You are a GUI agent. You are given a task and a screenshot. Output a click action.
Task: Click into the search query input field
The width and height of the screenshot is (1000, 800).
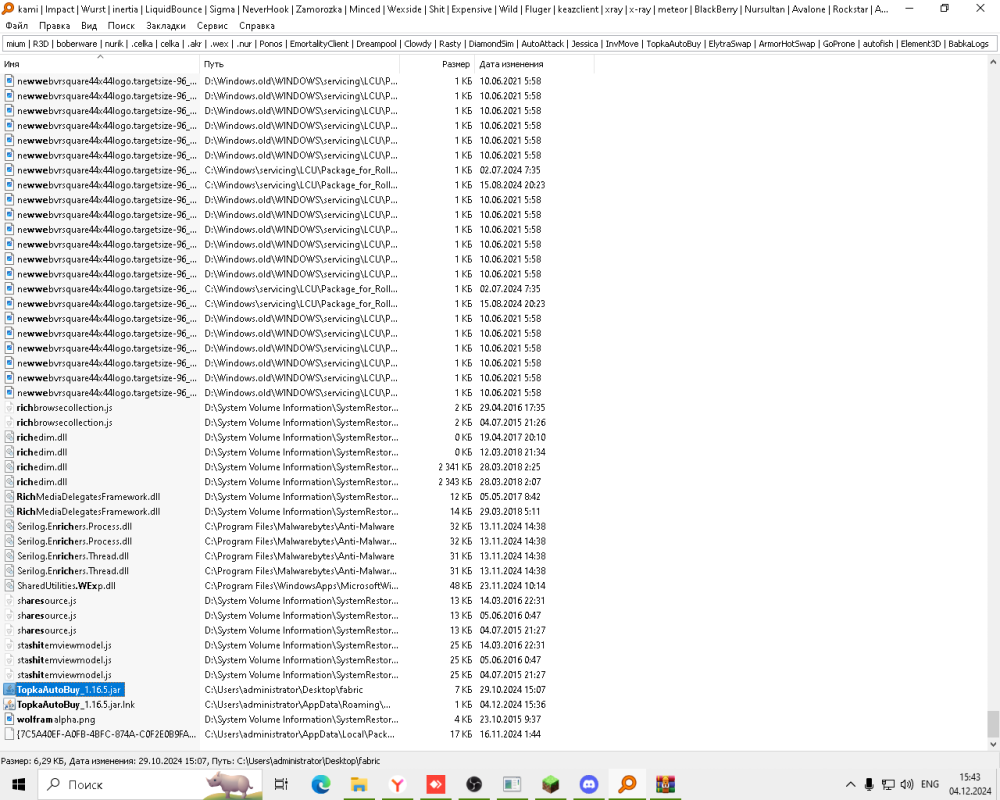coord(499,44)
